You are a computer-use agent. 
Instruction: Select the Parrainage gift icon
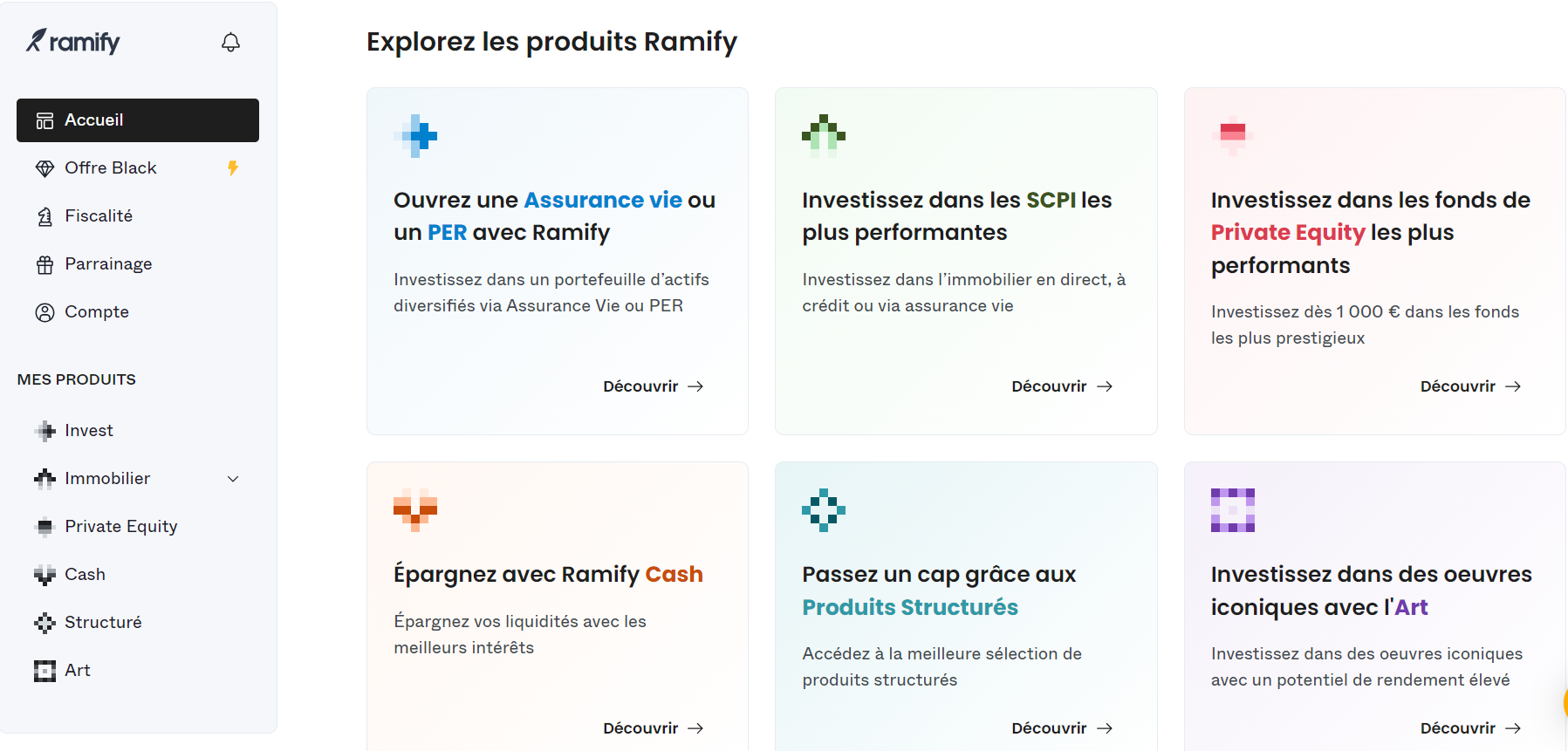45,263
